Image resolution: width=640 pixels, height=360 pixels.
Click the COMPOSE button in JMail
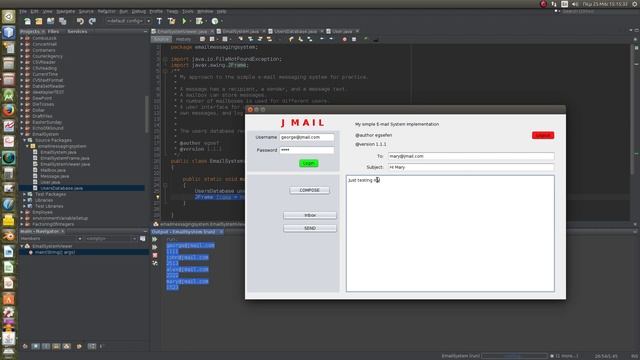309,190
